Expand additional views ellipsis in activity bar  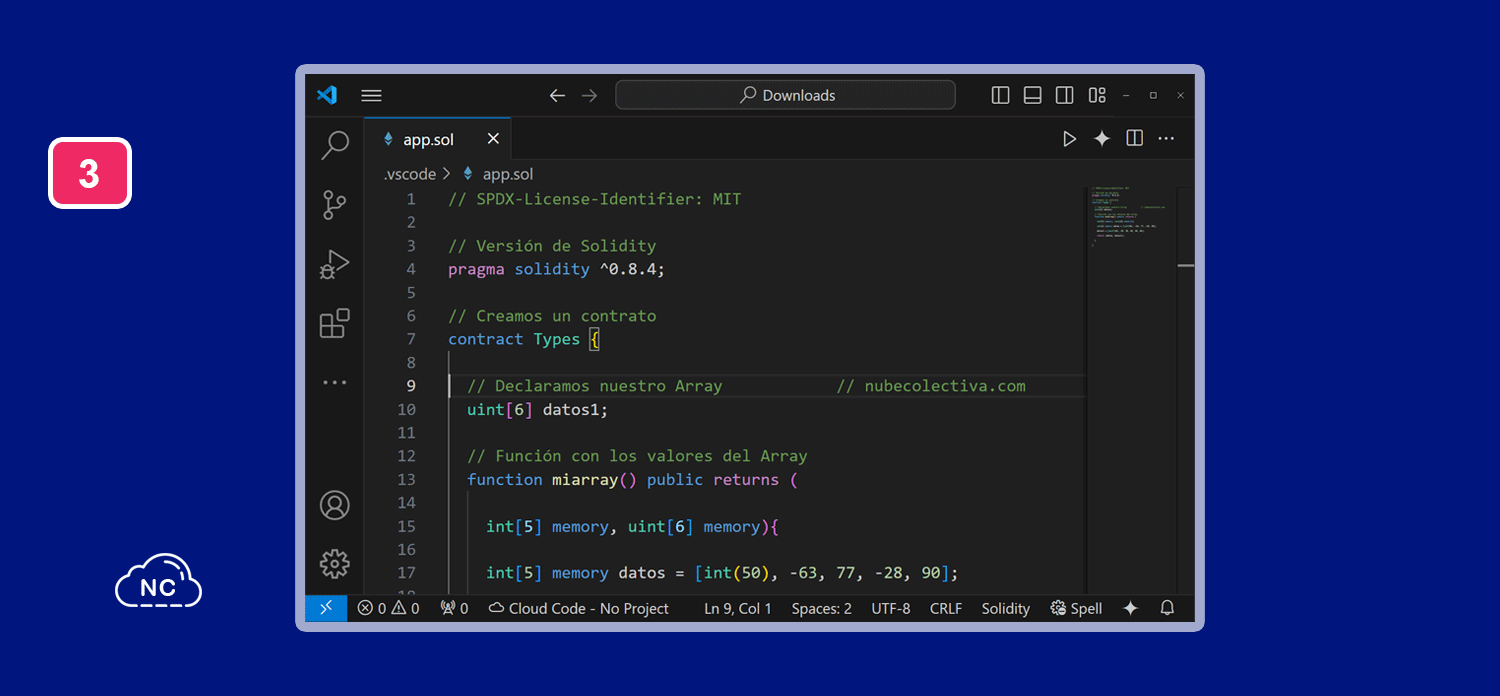pos(334,382)
